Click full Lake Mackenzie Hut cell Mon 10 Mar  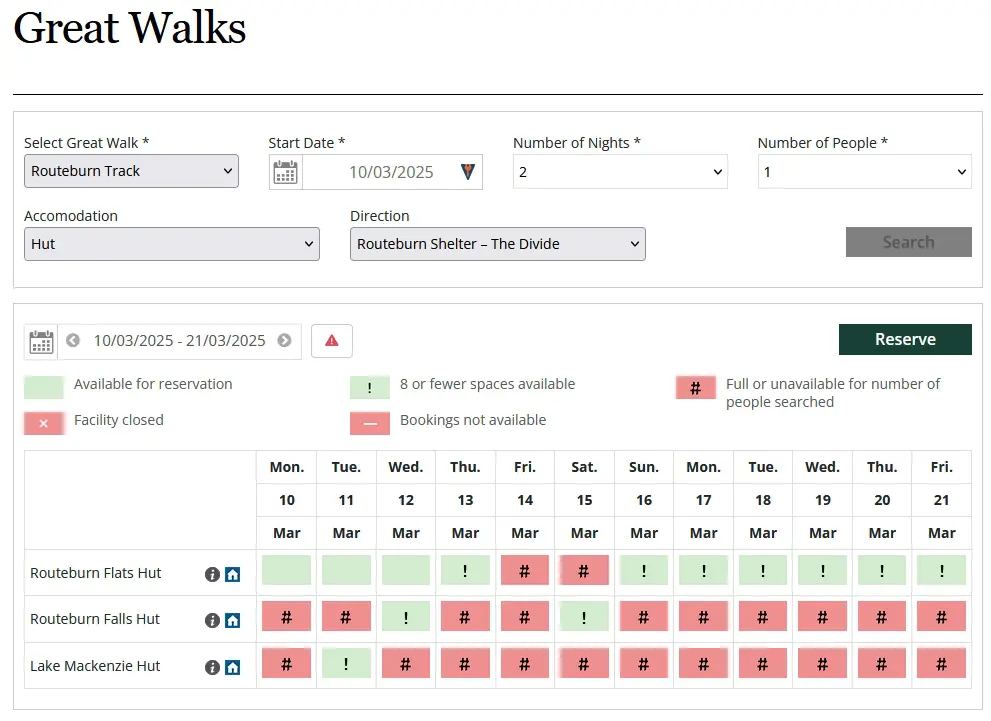coord(286,663)
